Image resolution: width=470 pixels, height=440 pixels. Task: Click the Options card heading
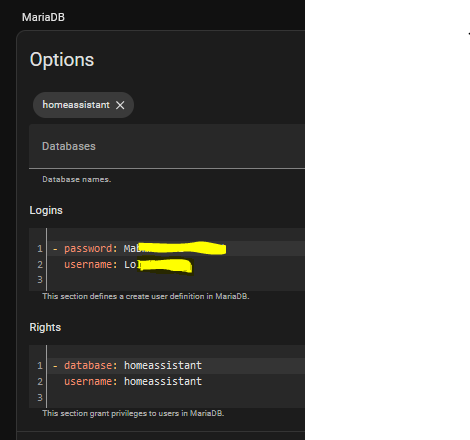pos(62,60)
